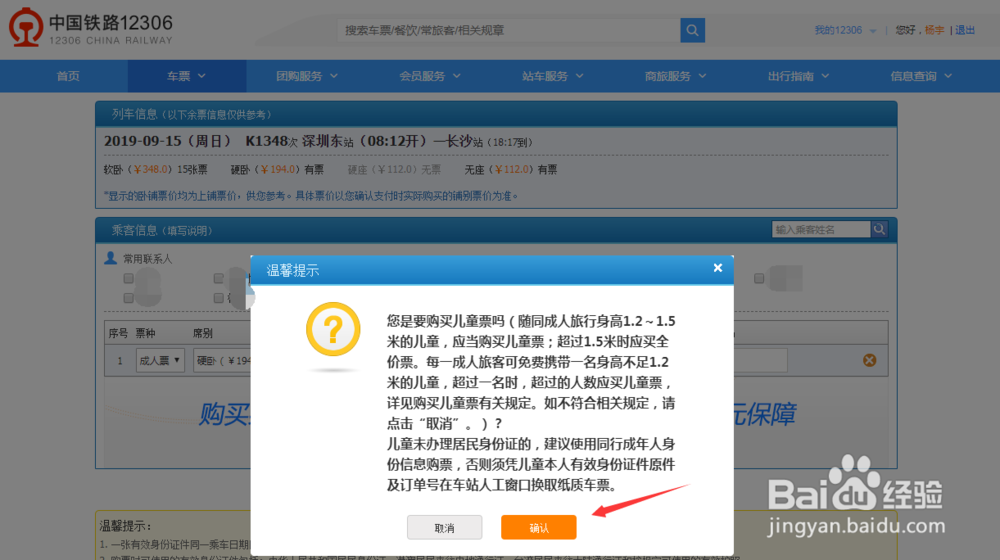Image resolution: width=1000 pixels, height=560 pixels.
Task: Click the China Railway 12306 logo
Action: tap(91, 27)
